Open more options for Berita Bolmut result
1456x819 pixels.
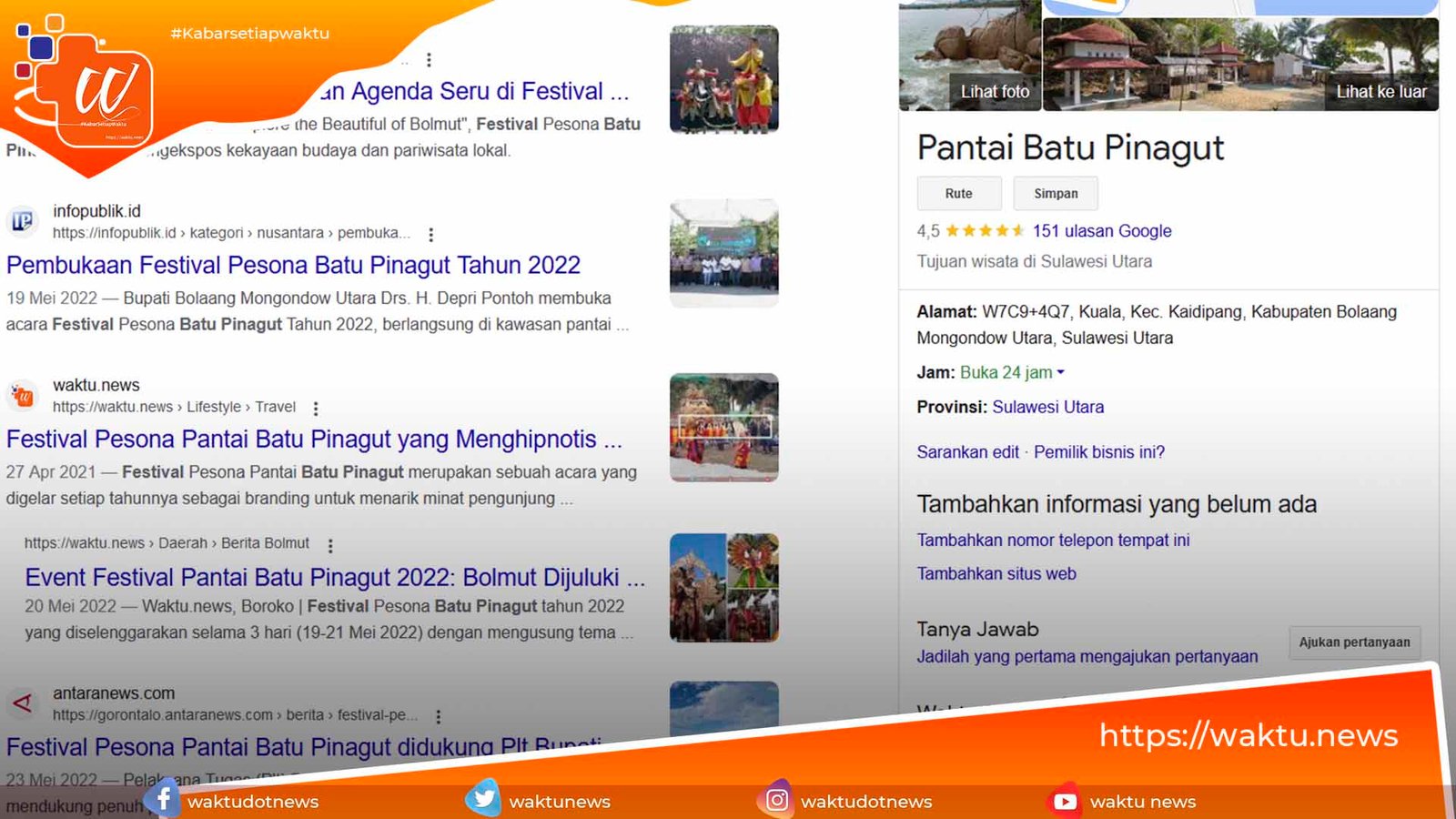330,545
